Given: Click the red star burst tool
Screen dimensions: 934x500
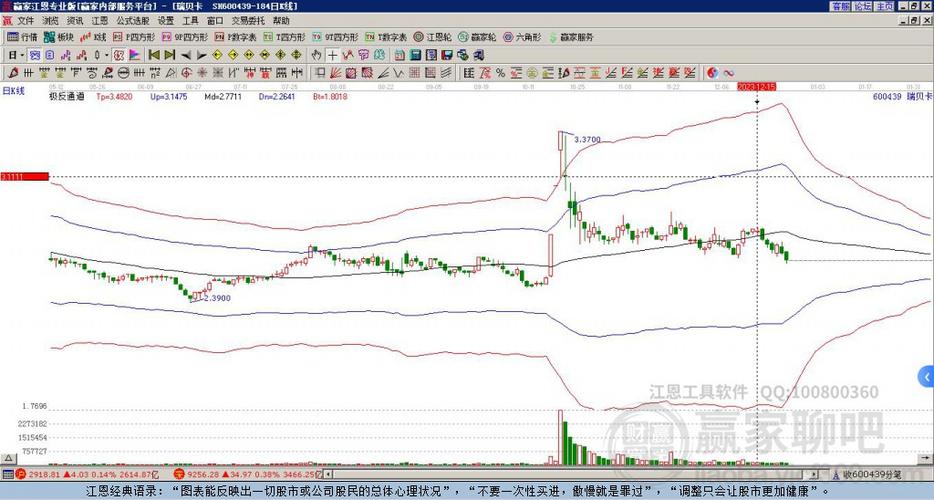Looking at the screenshot, I should (203, 73).
